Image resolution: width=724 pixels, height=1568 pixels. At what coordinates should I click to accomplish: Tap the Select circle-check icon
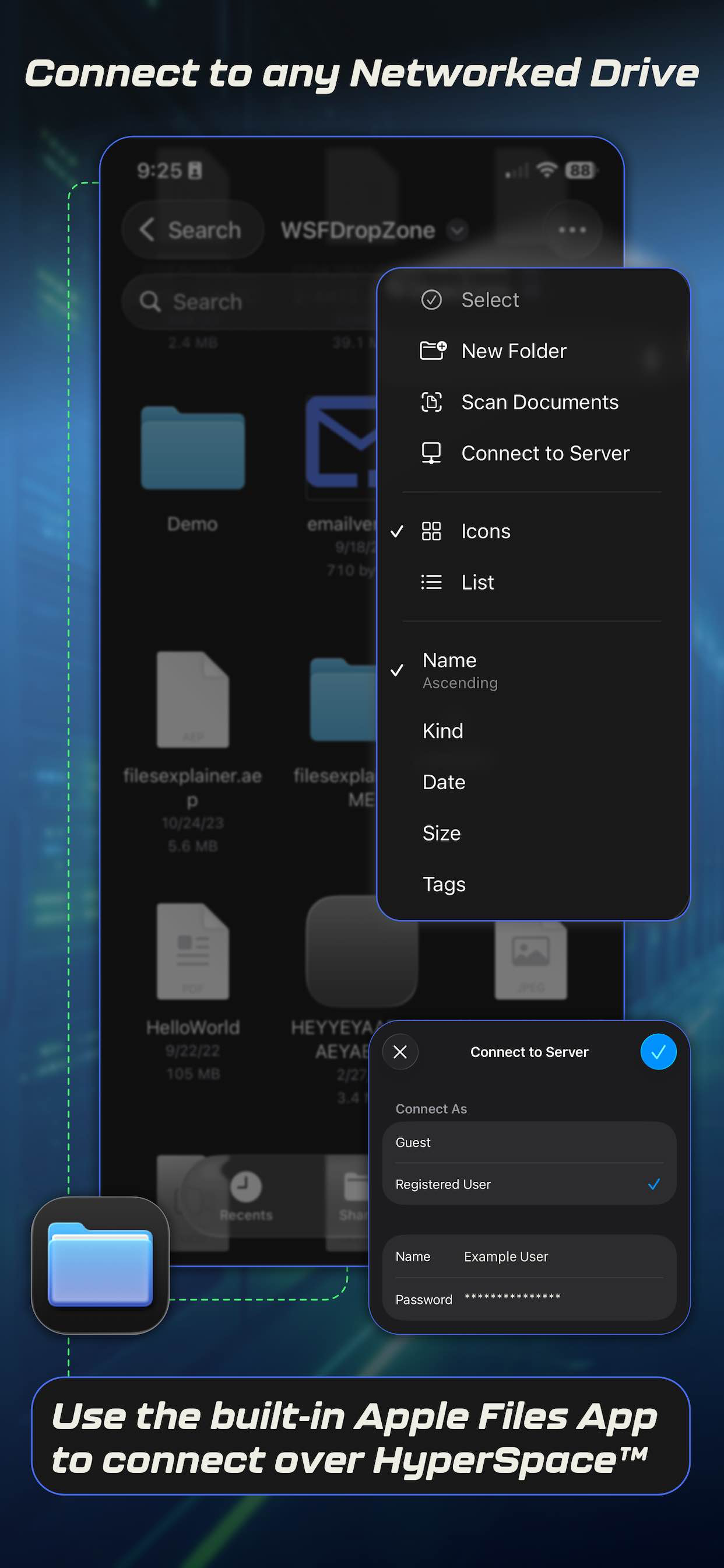coord(431,299)
